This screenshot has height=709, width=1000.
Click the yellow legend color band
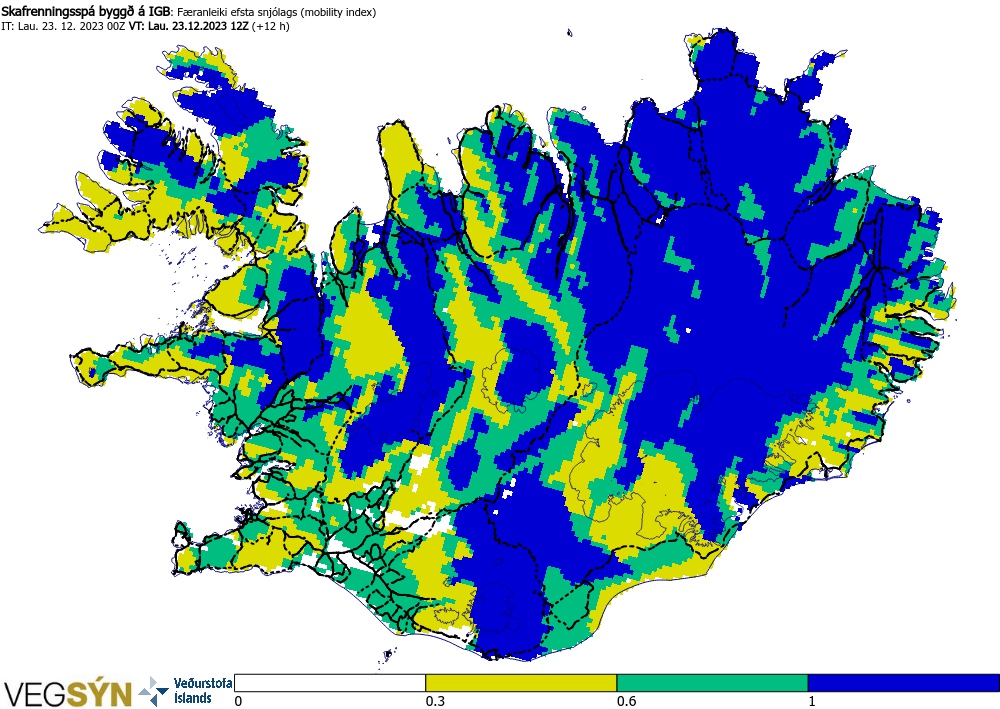pyautogui.click(x=521, y=683)
